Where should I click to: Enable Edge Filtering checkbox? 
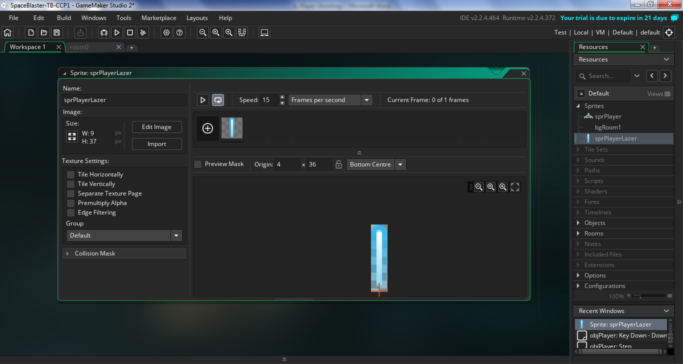pos(71,212)
